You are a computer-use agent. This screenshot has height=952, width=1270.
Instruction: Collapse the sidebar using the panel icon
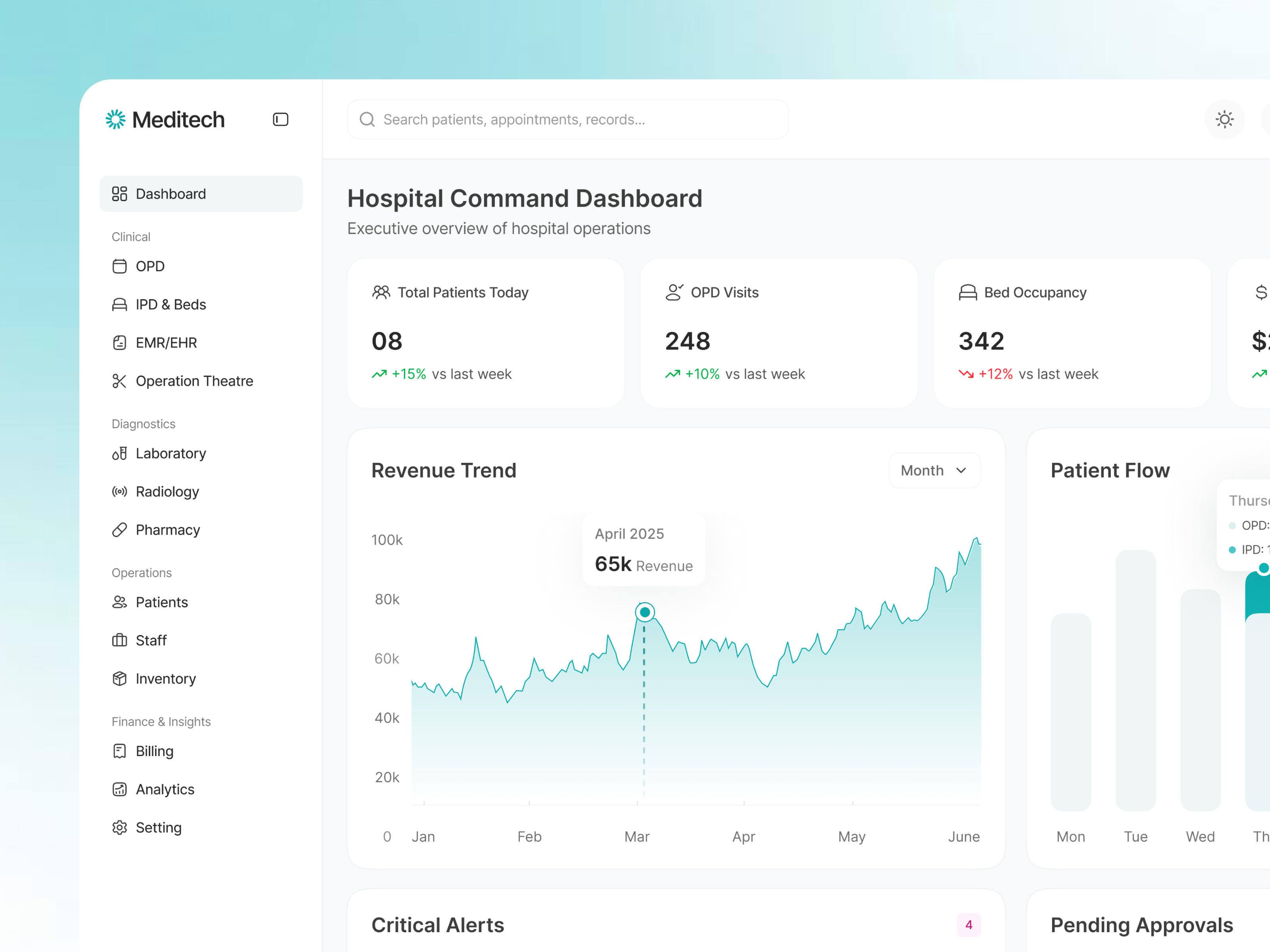(280, 119)
